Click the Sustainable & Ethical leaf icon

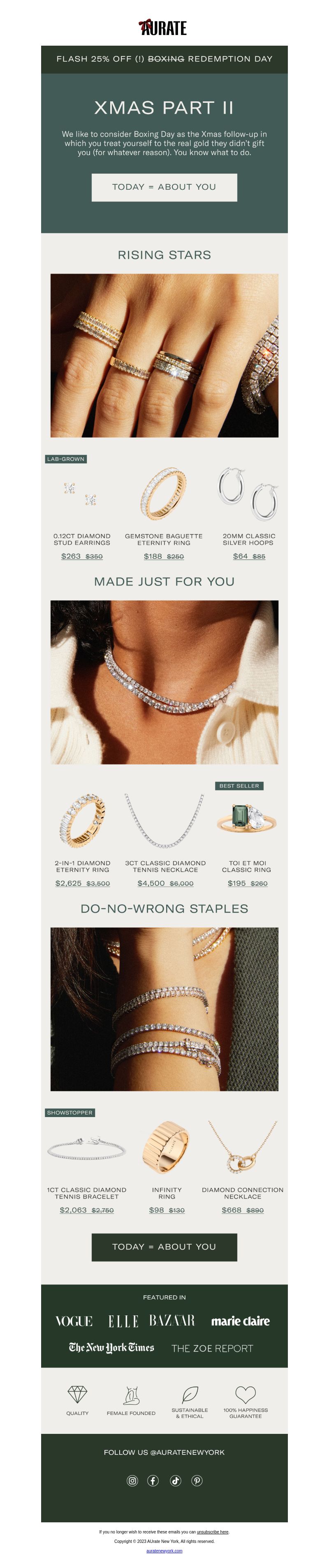tap(190, 1394)
